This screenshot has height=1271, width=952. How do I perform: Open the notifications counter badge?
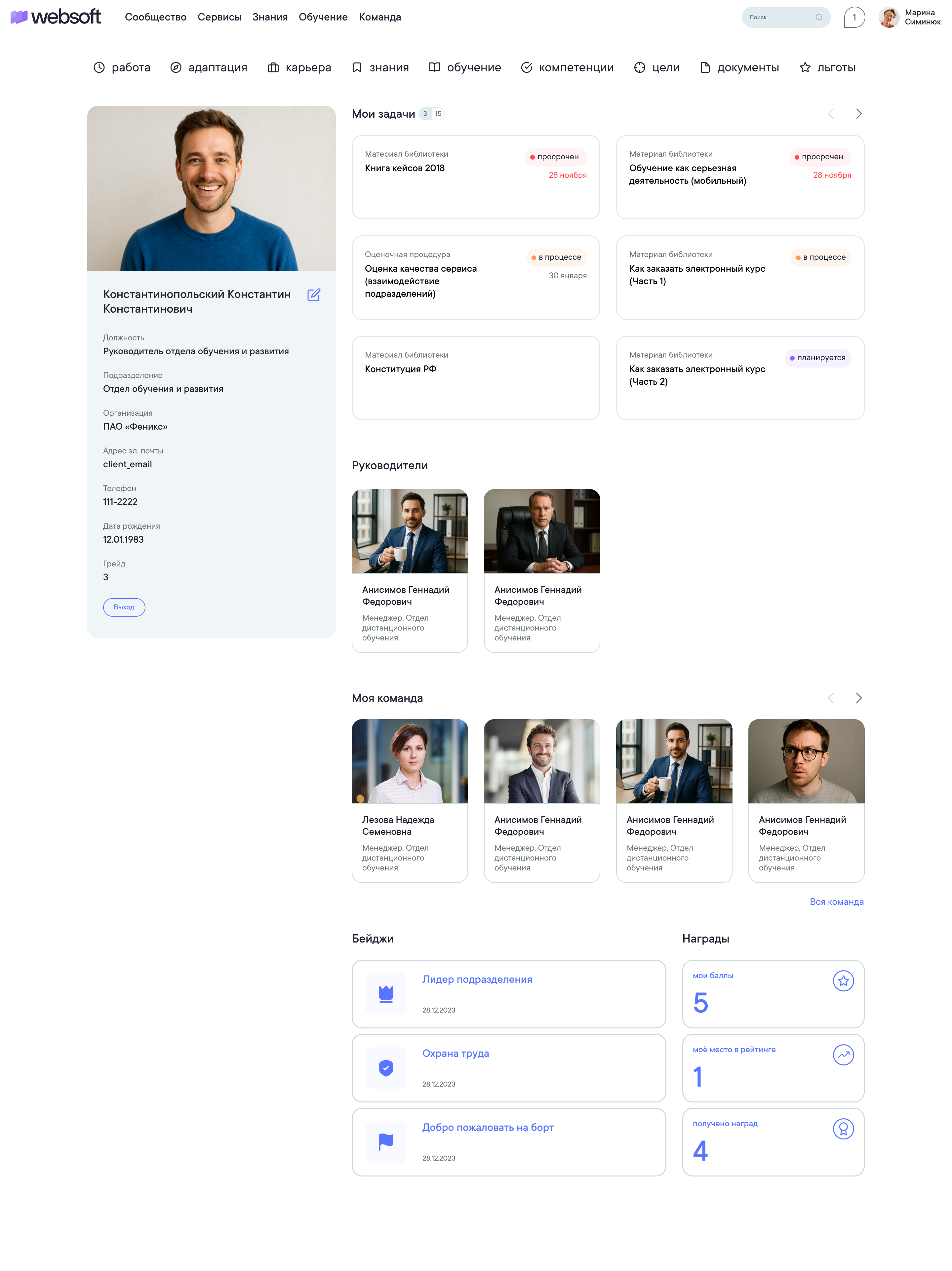coord(854,17)
